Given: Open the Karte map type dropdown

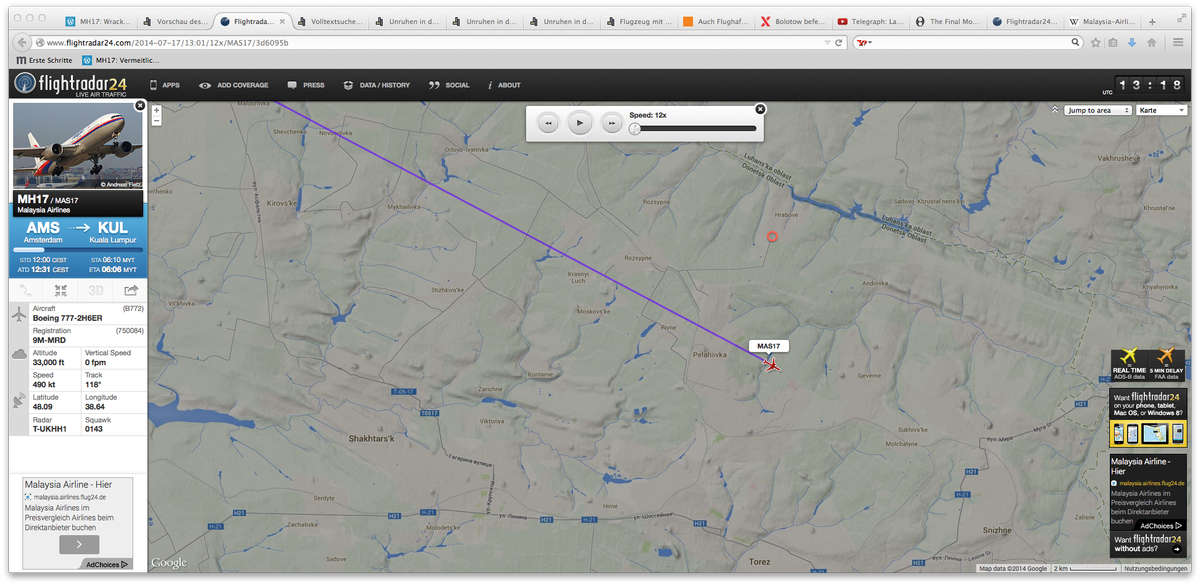Looking at the screenshot, I should click(1161, 110).
